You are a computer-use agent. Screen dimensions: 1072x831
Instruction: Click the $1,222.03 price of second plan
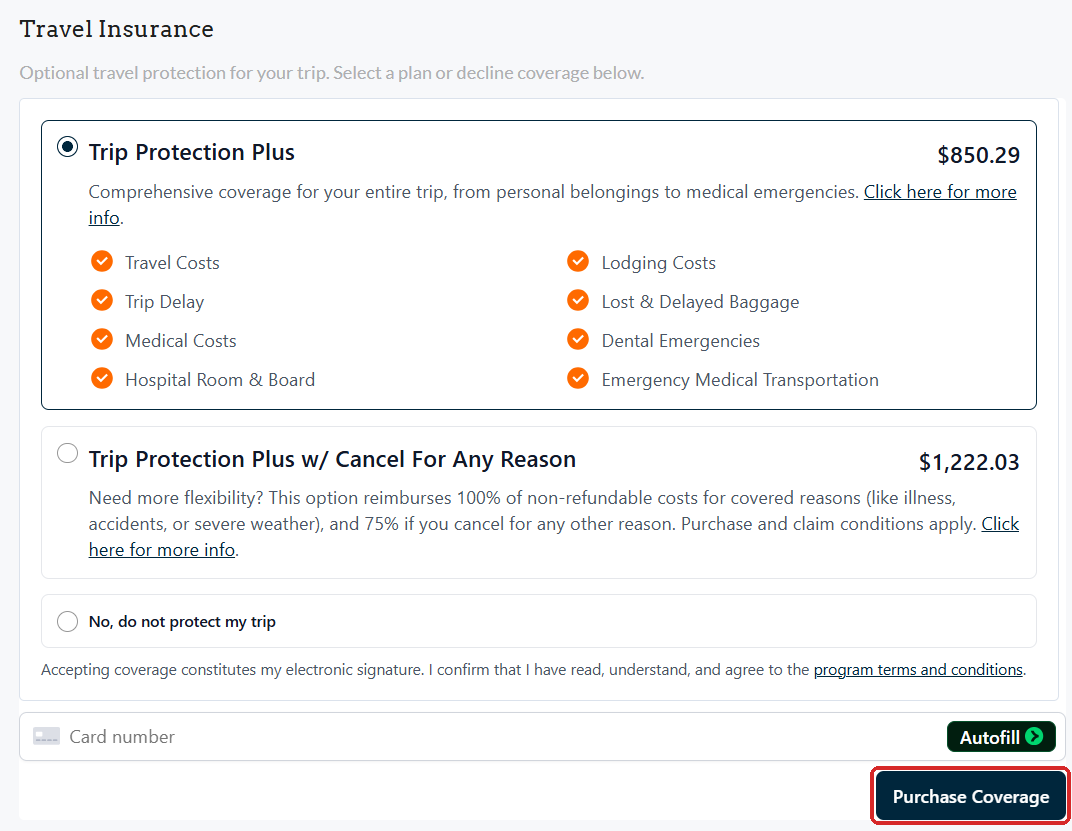pyautogui.click(x=969, y=462)
